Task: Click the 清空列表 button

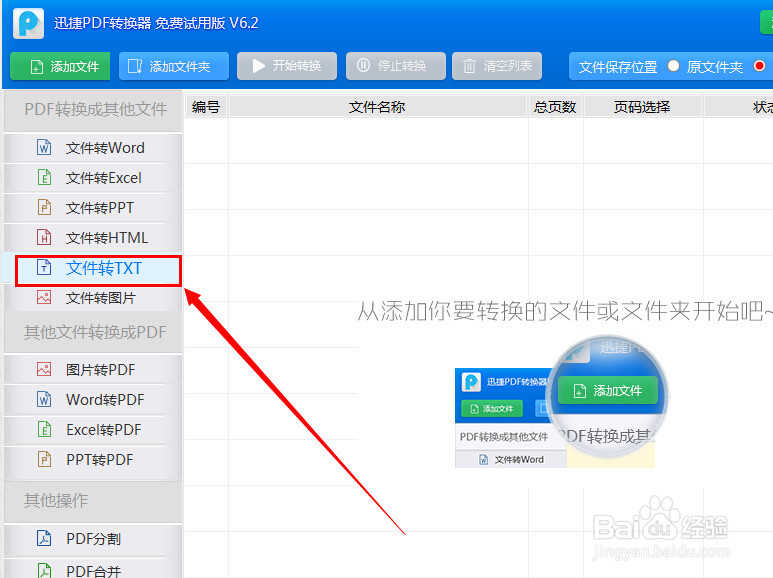Action: 497,66
